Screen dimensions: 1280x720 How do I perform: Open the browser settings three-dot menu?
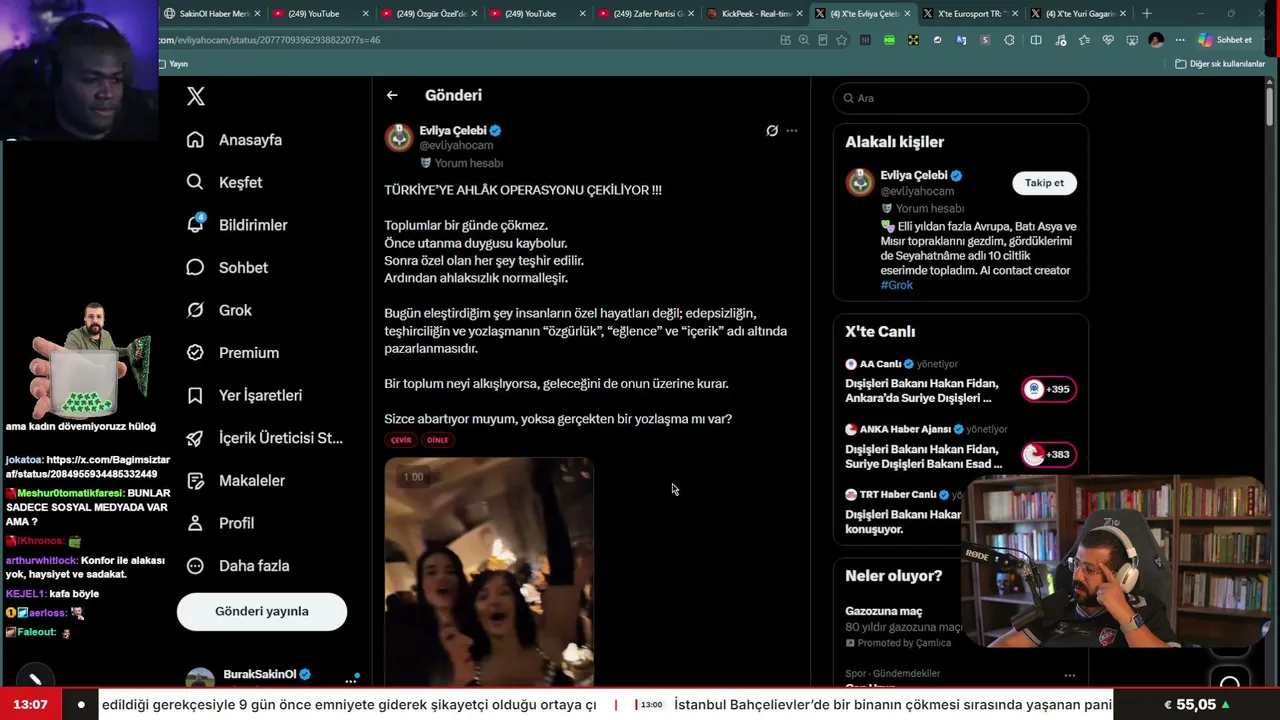point(1180,40)
